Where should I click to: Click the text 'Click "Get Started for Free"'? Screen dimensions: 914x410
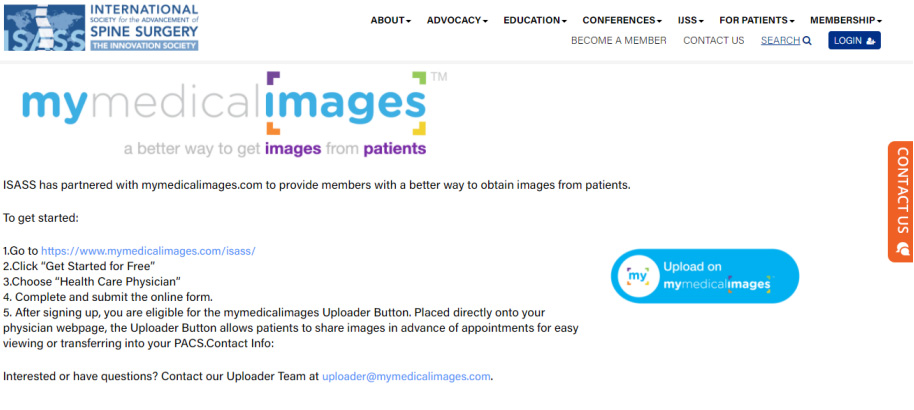79,267
